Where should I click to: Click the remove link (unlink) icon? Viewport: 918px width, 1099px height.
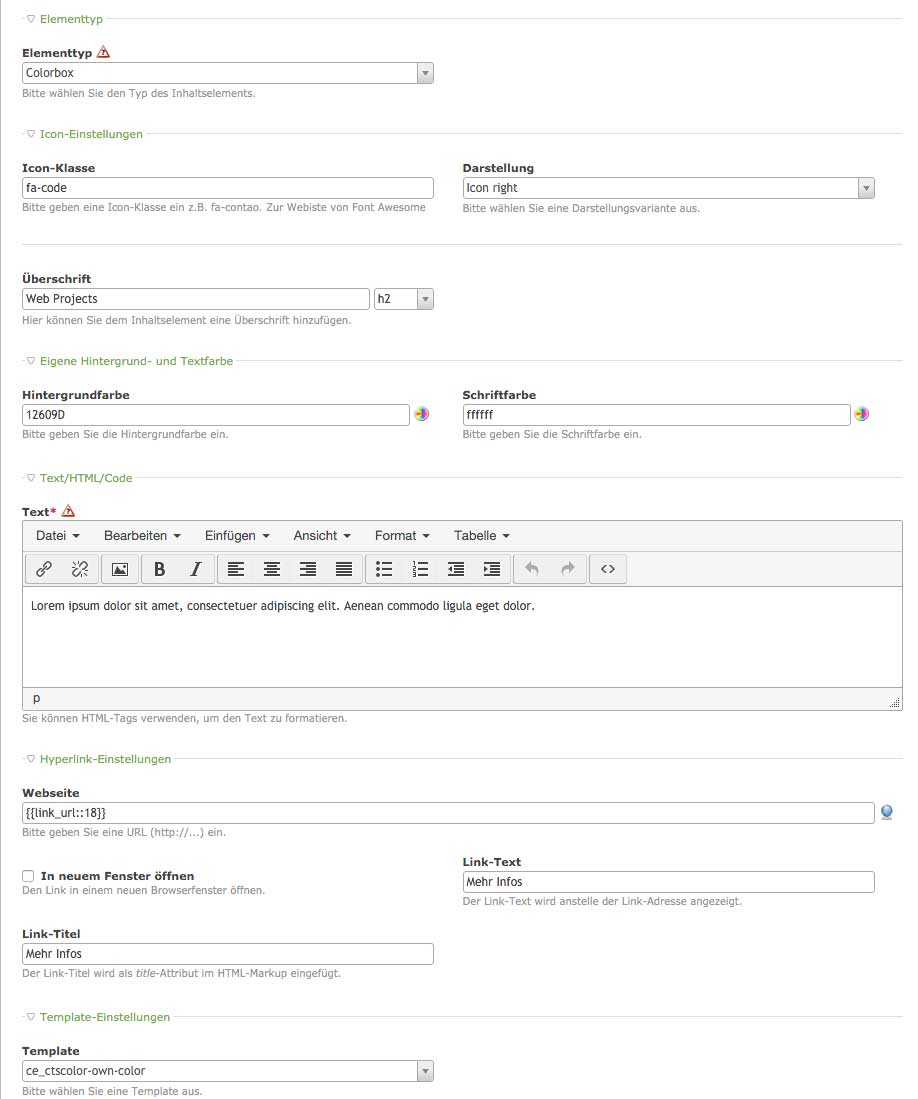tap(80, 569)
